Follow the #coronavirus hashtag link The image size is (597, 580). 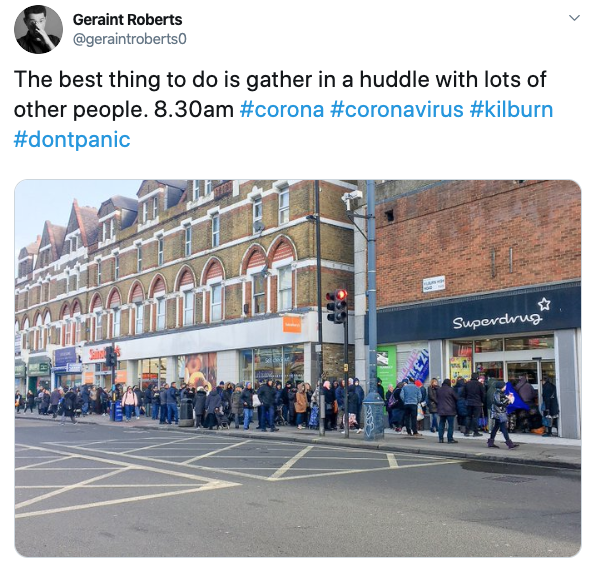397,110
